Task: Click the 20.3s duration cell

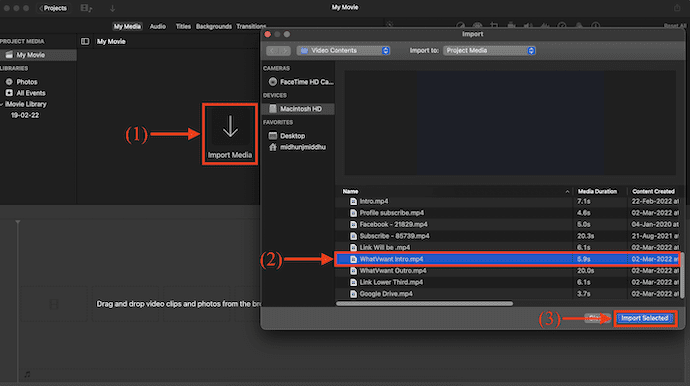Action: pos(586,236)
